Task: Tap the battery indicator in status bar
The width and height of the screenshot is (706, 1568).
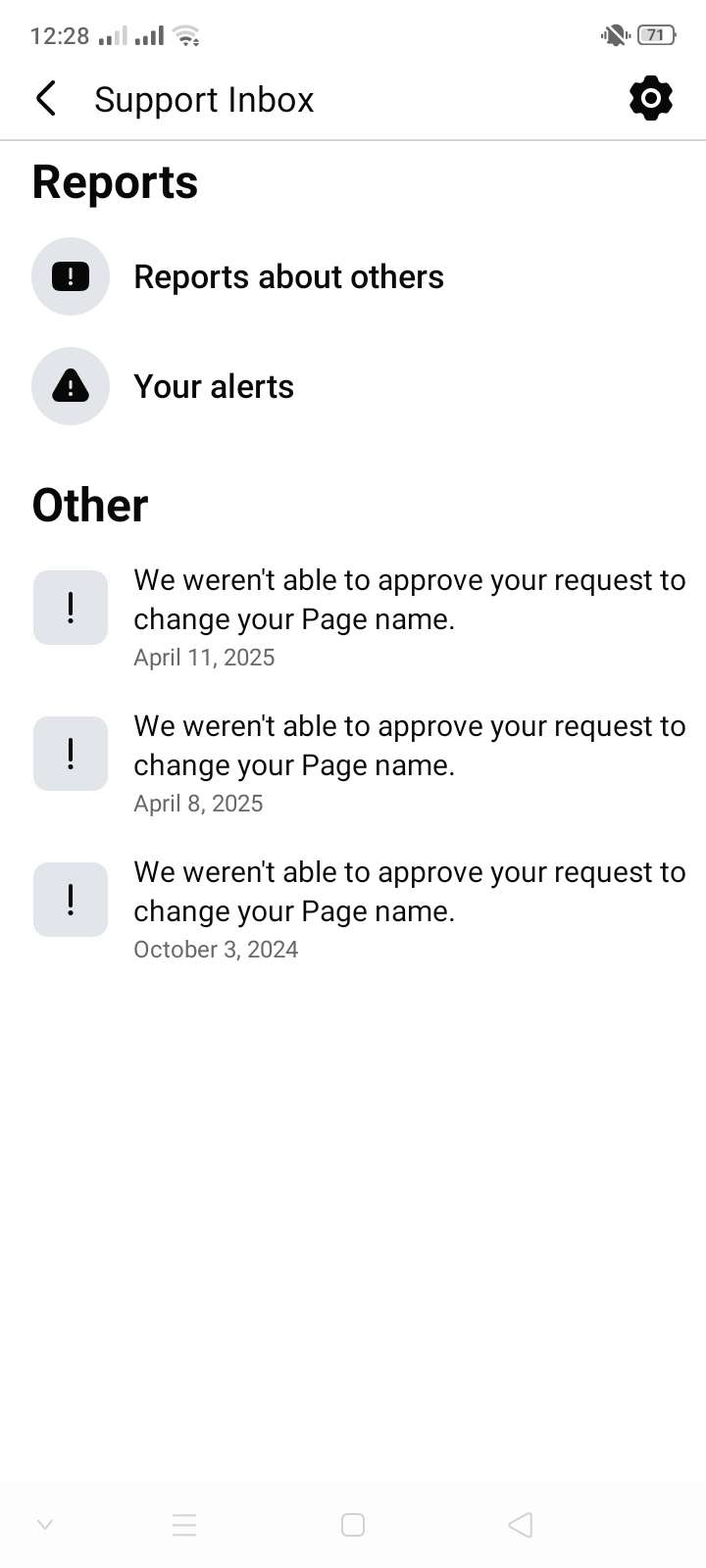Action: 656,35
